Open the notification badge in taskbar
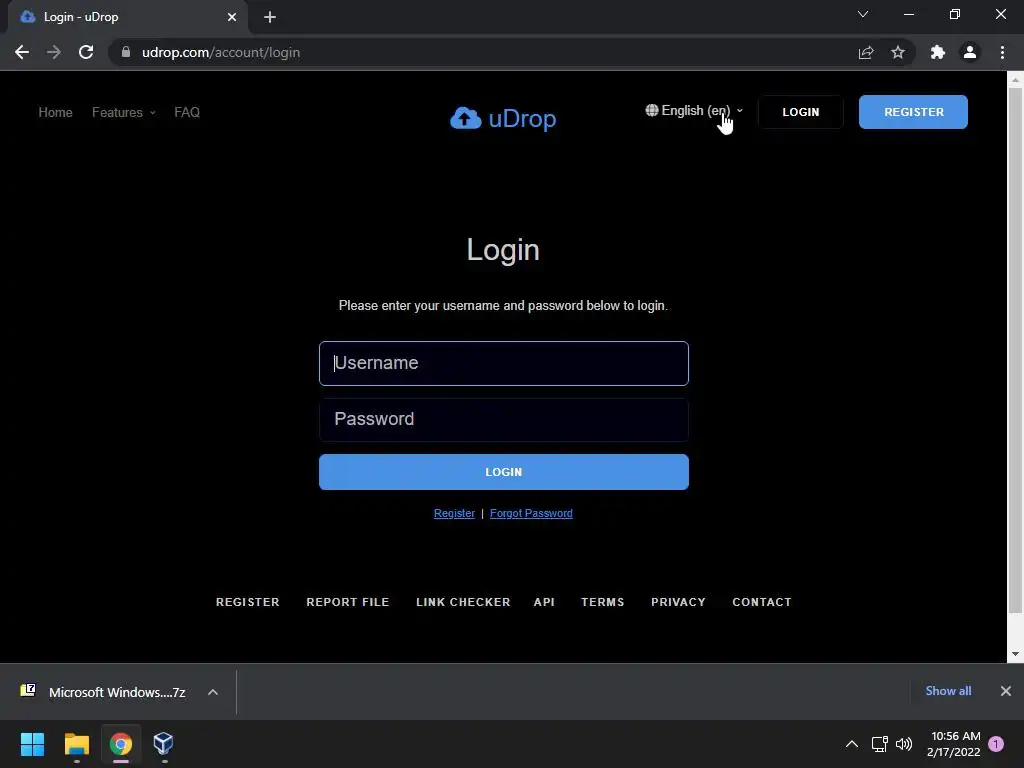Screen dimensions: 1024x768 (x=996, y=744)
